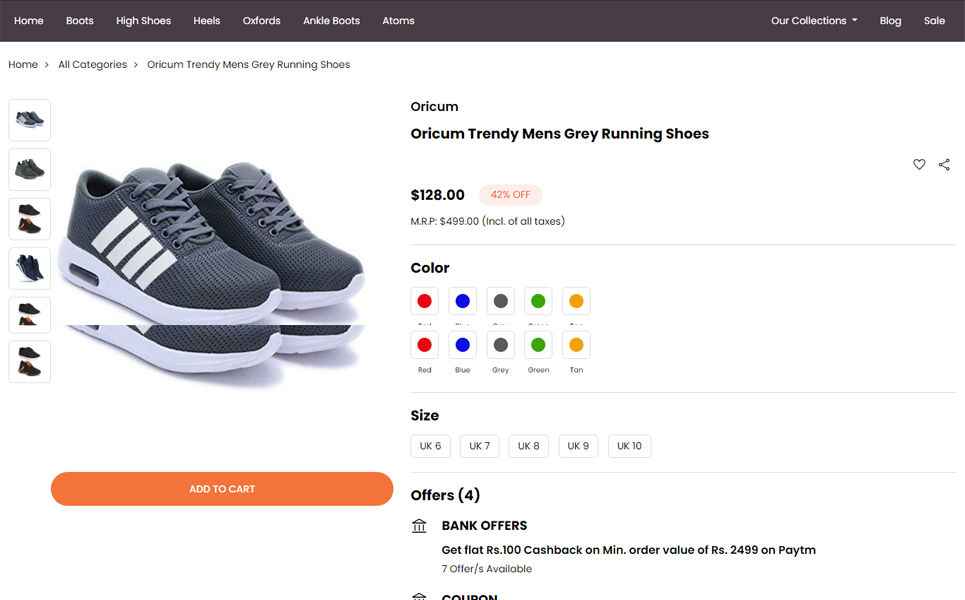965x600 pixels.
Task: Open the High Shoes menu item
Action: 143,21
